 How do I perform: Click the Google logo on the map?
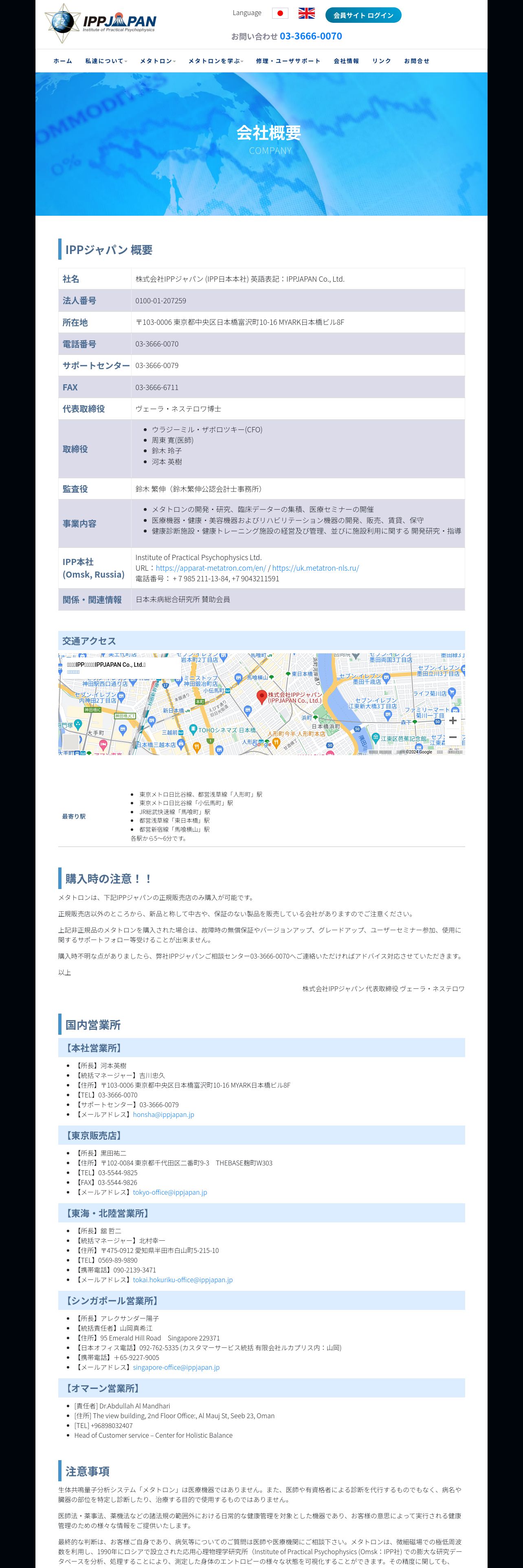pyautogui.click(x=262, y=744)
